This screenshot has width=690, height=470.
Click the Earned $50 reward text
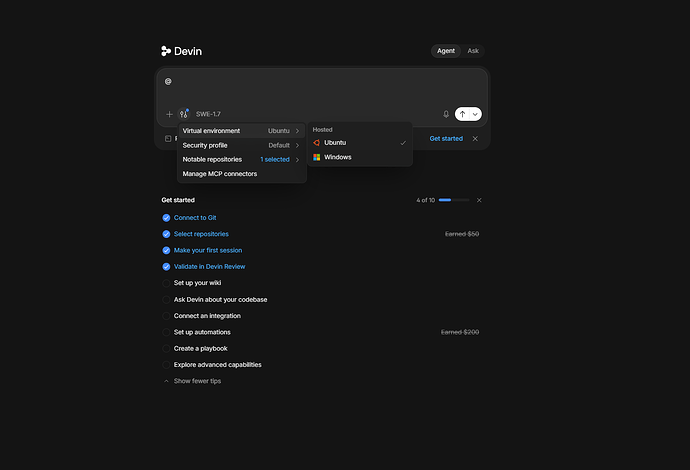[462, 234]
